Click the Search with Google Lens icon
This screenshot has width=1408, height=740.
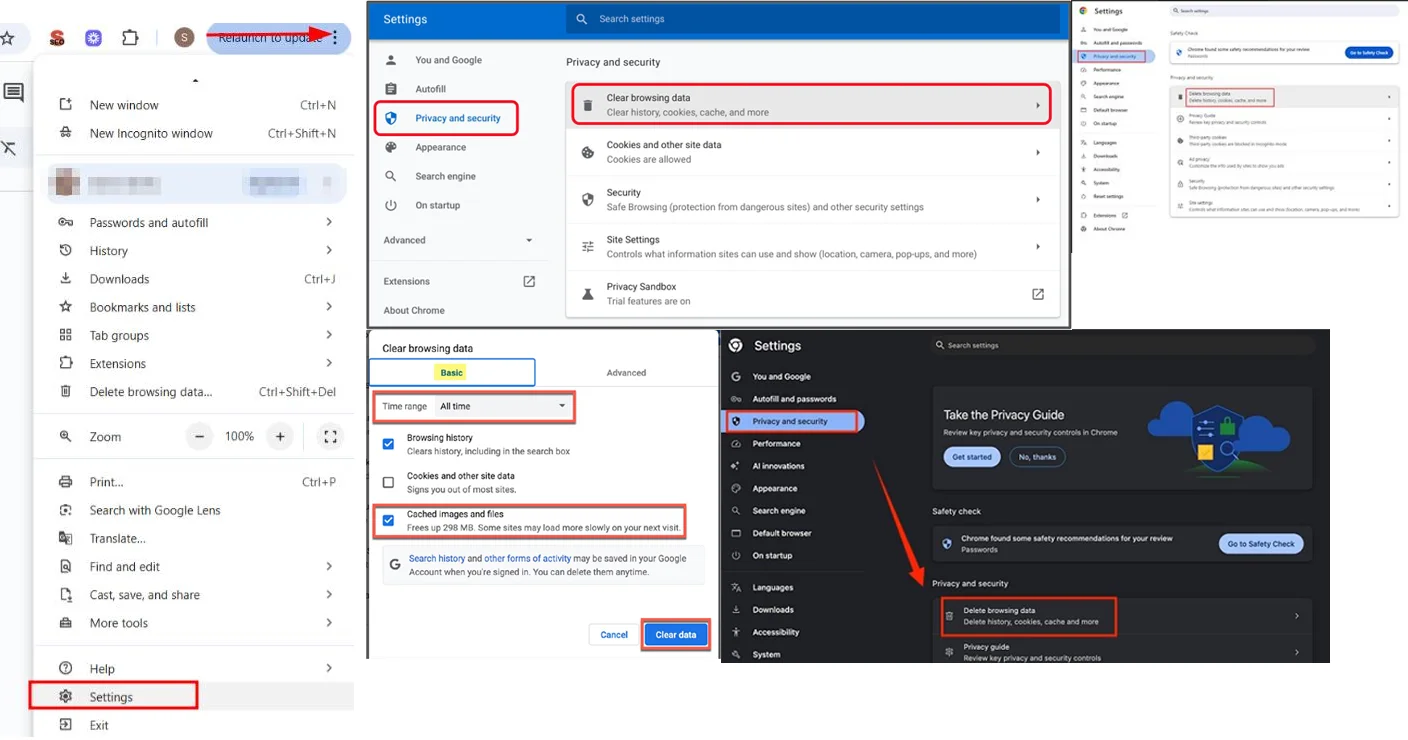pos(66,510)
